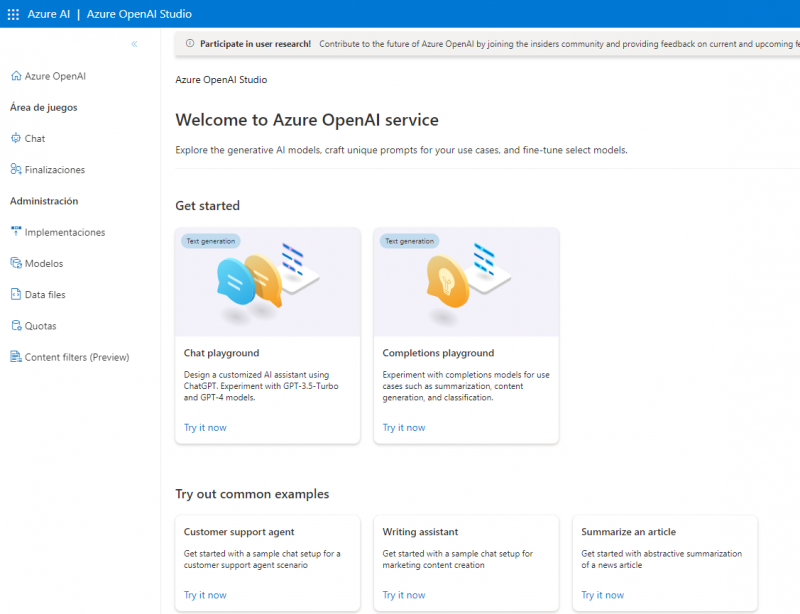Click Try it now on Chat playground
800x614 pixels.
click(x=205, y=428)
